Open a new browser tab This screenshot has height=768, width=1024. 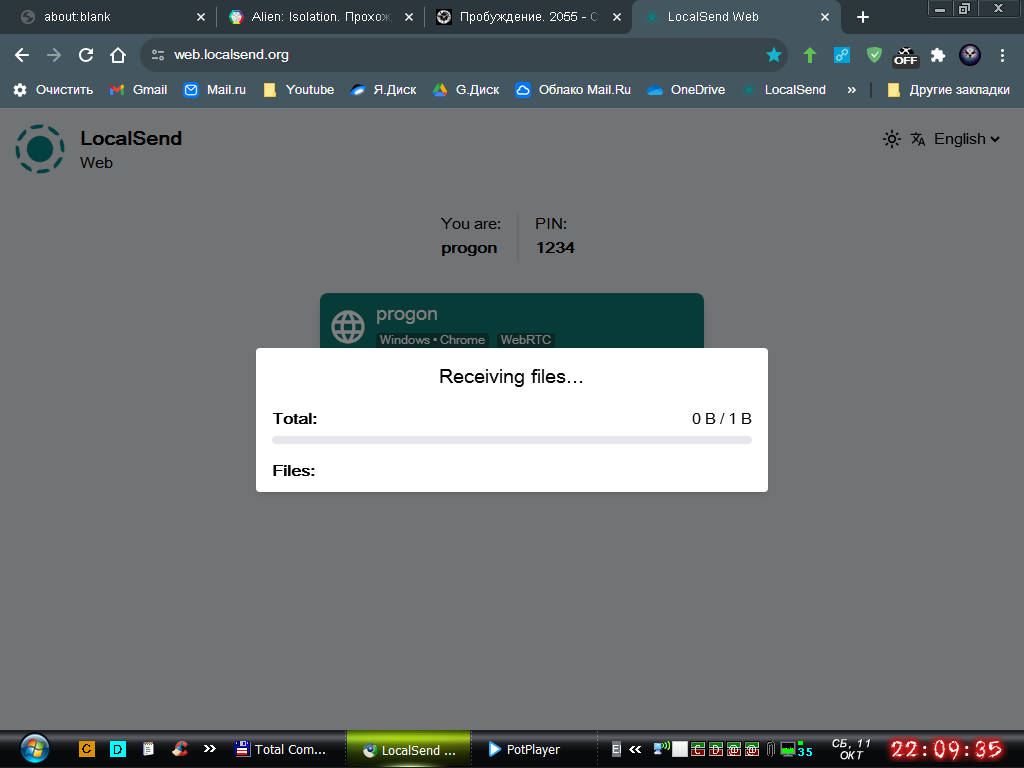pos(863,18)
